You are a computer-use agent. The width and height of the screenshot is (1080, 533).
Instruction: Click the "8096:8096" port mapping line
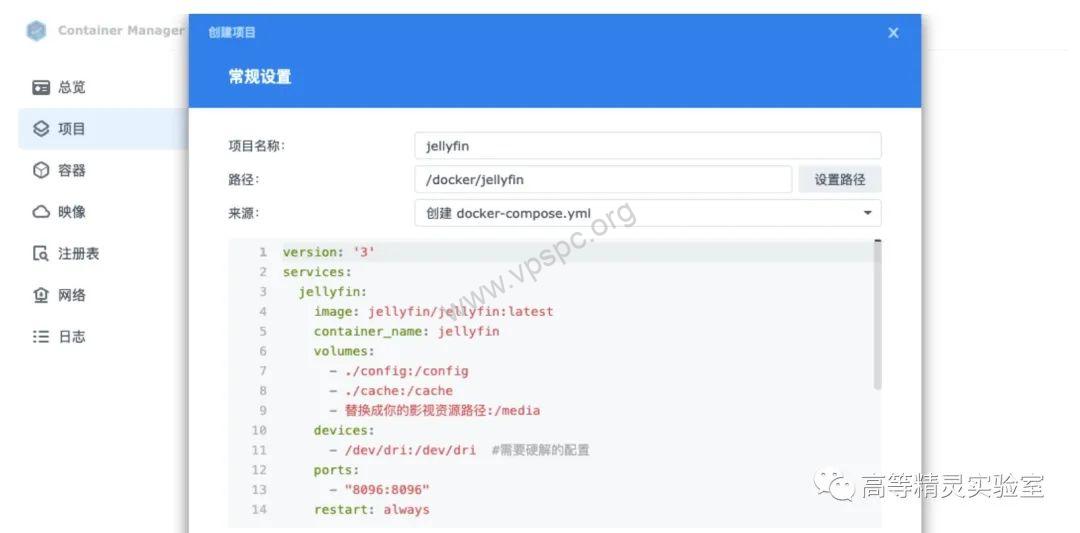point(380,490)
